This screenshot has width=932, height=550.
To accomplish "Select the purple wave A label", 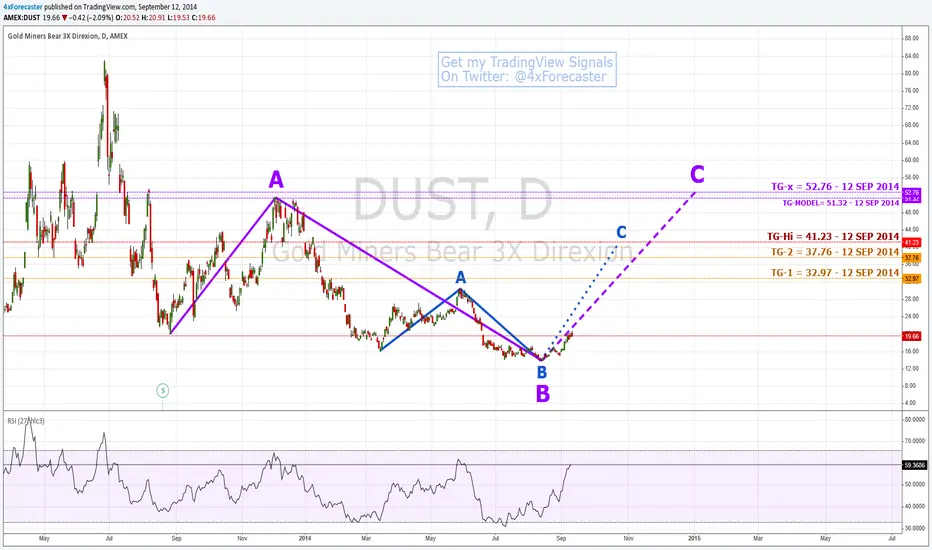I will (276, 179).
